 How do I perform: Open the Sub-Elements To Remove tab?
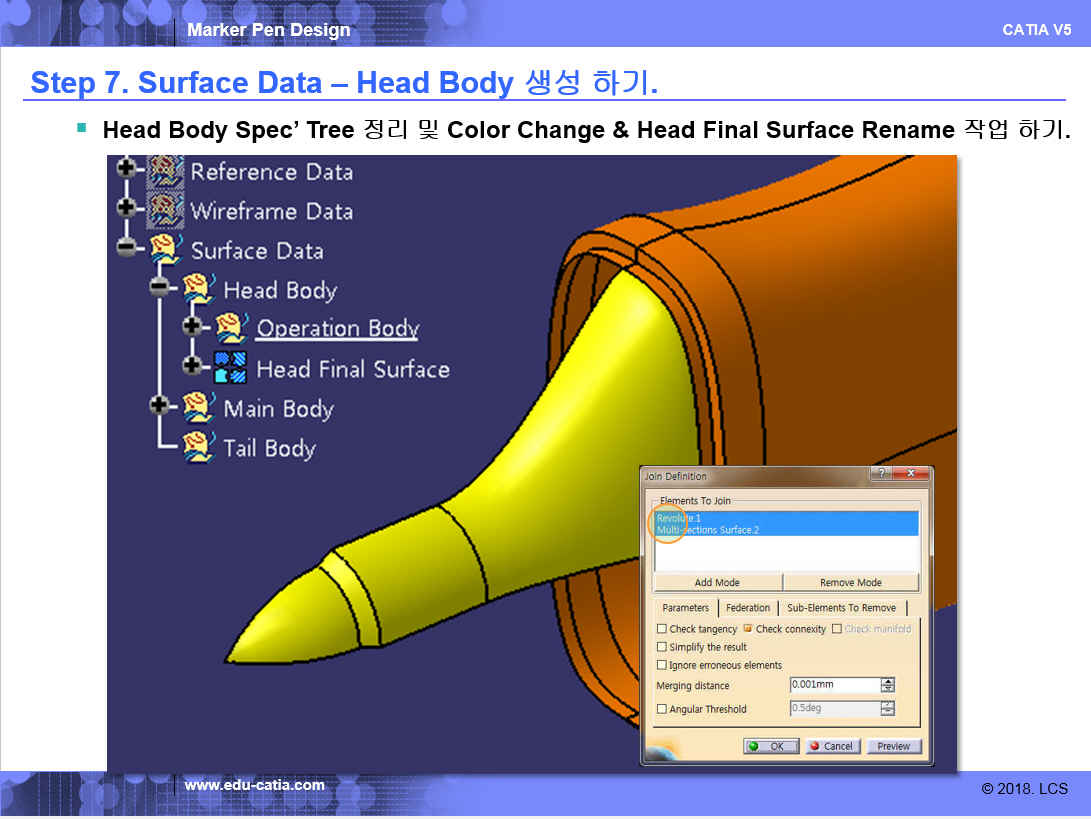[x=841, y=608]
